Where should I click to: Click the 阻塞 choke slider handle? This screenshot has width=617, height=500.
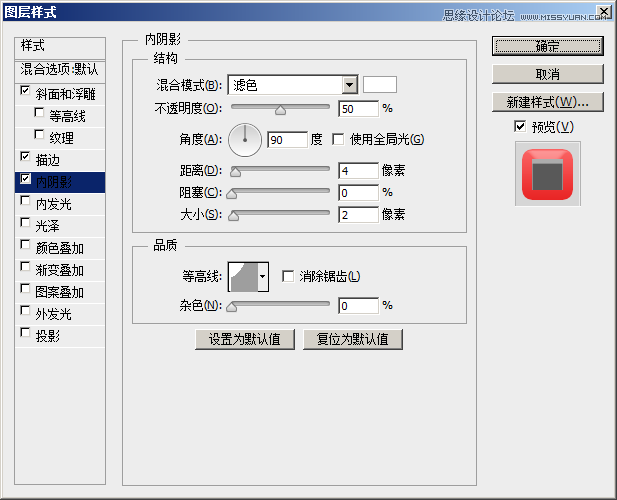[x=232, y=194]
